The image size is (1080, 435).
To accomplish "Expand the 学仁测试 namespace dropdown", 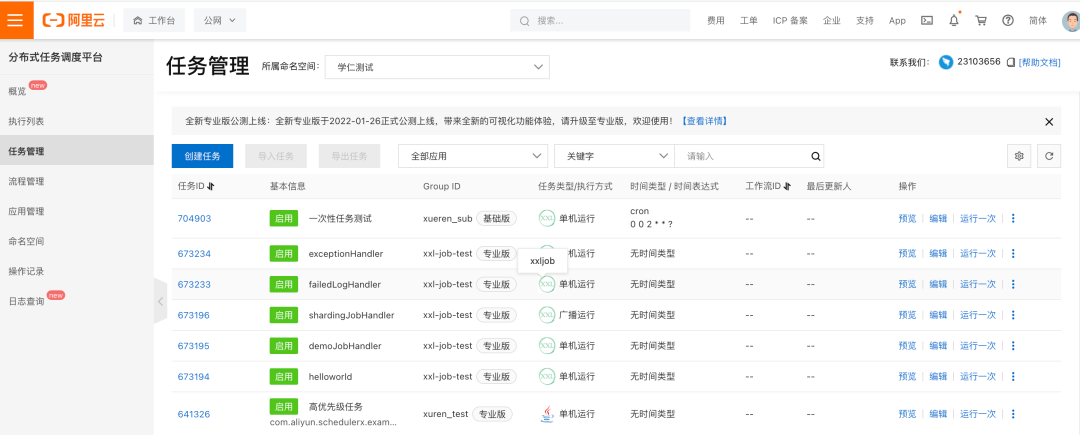I will [437, 67].
